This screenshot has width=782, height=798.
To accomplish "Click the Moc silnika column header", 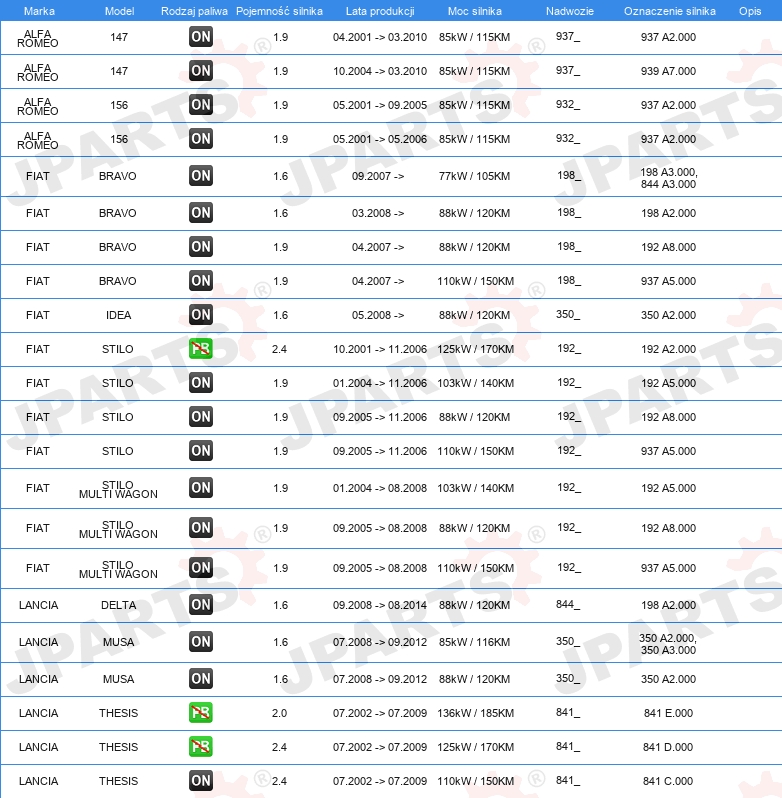I will click(x=475, y=11).
